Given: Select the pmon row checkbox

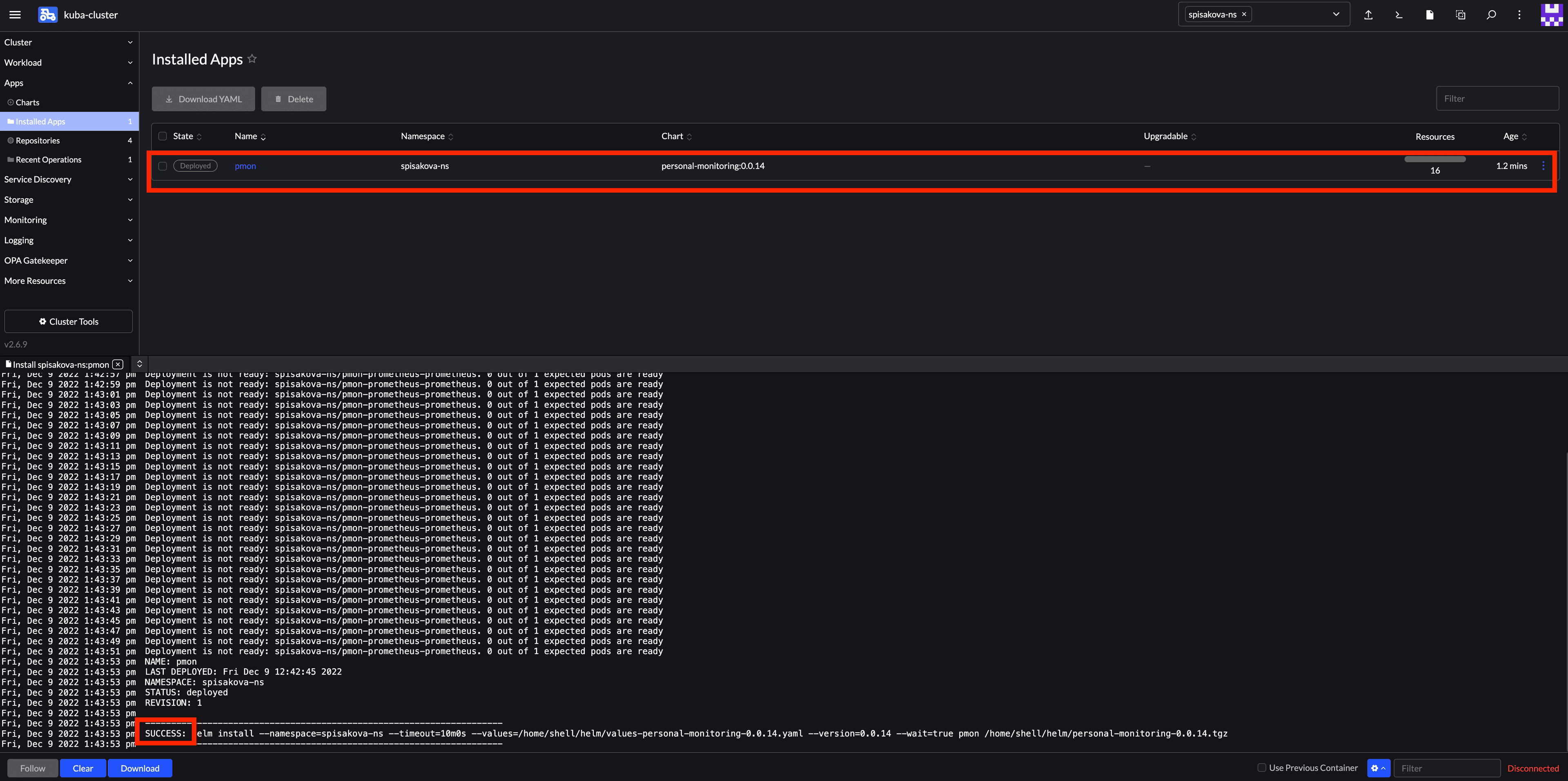Looking at the screenshot, I should pyautogui.click(x=163, y=166).
